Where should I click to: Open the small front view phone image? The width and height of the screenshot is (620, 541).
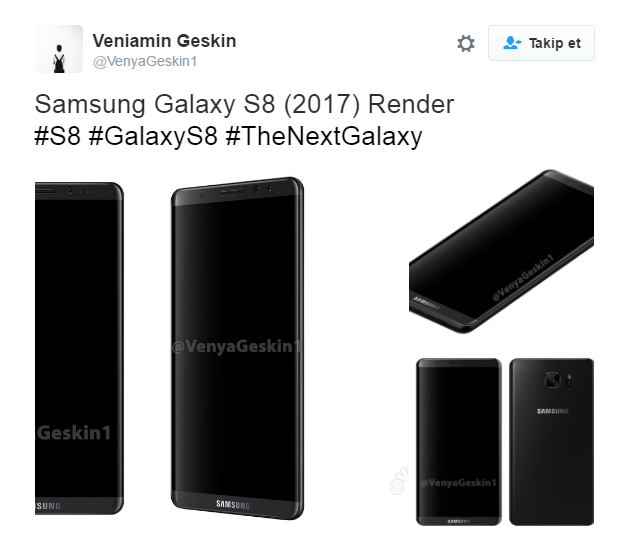(x=459, y=442)
